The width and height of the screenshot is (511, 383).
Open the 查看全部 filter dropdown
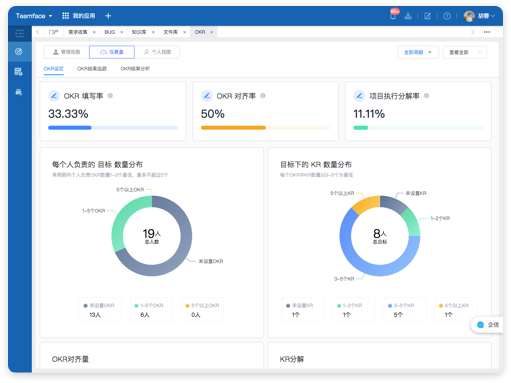465,52
